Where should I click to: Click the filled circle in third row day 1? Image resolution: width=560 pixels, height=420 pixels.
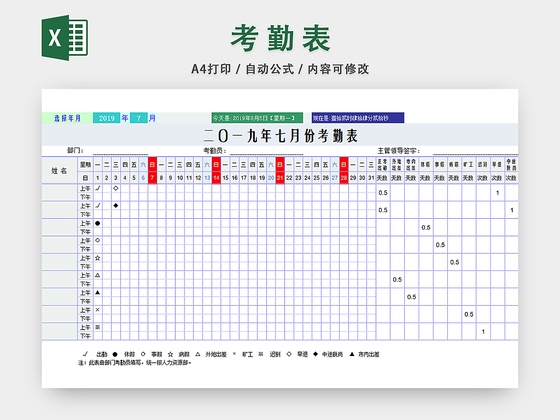98,223
